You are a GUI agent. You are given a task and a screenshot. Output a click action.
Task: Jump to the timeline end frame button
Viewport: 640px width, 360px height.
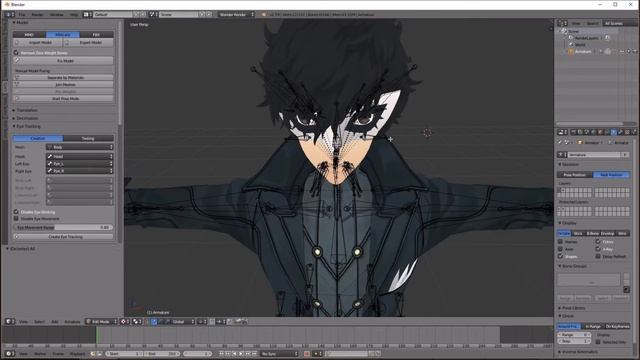[254, 353]
